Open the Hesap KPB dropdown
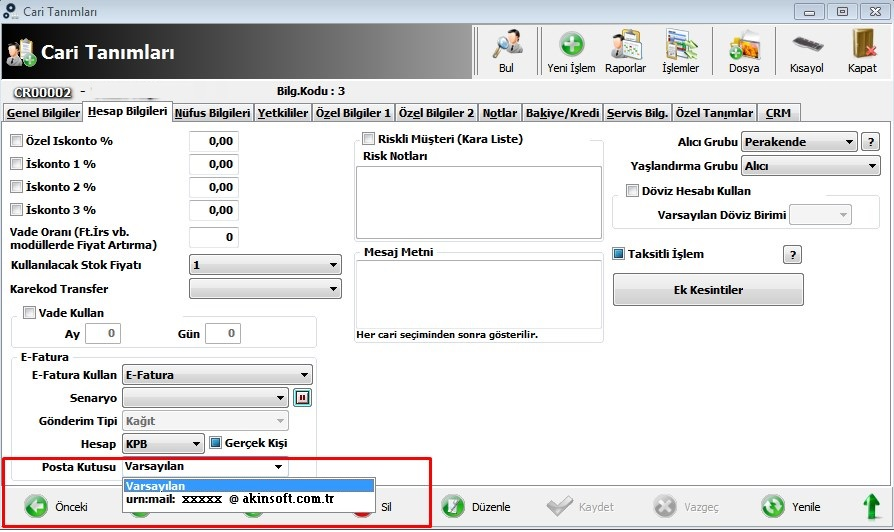 (x=163, y=443)
